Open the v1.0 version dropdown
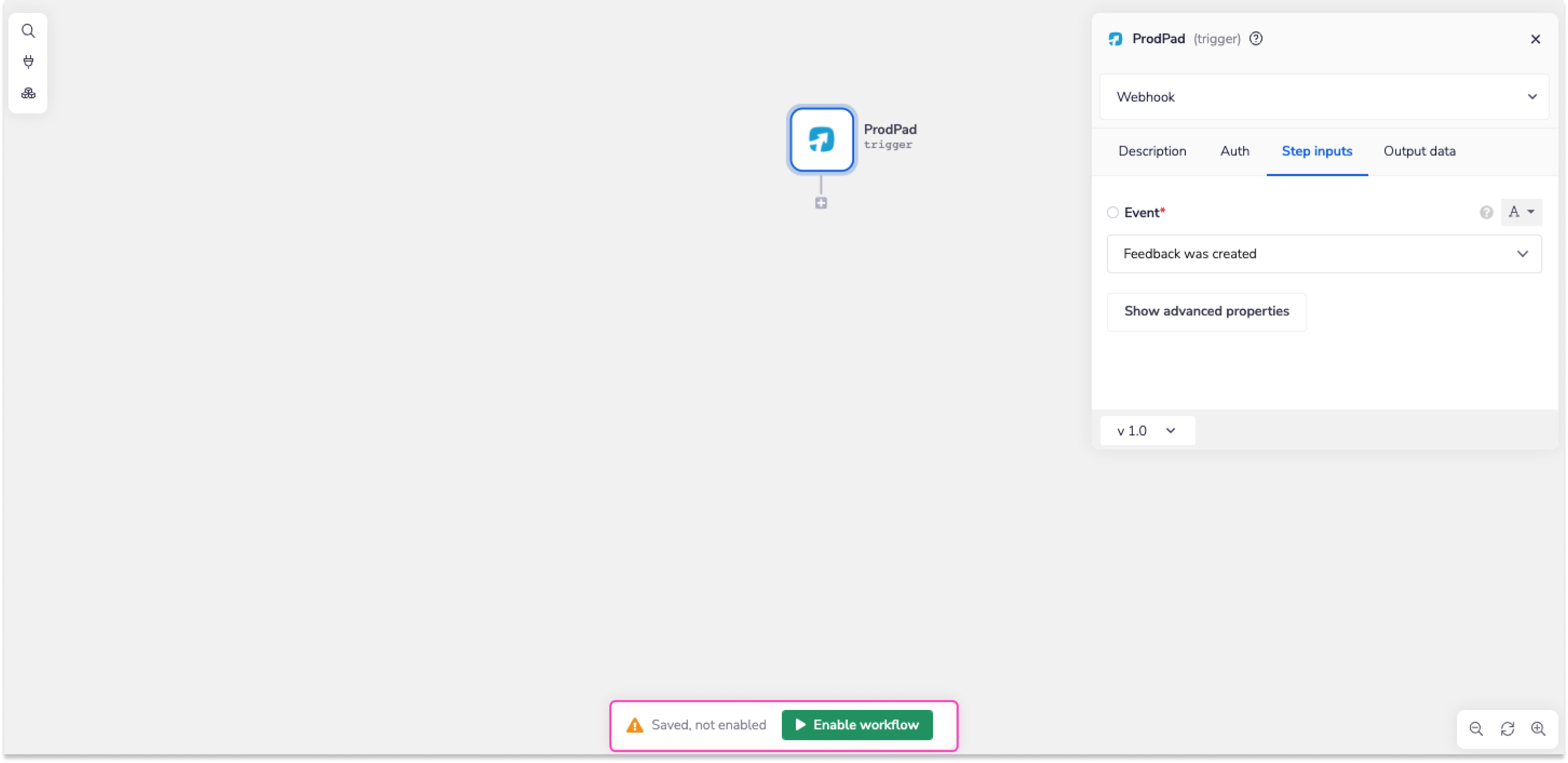Screen dimensions: 1568x763 (1146, 431)
